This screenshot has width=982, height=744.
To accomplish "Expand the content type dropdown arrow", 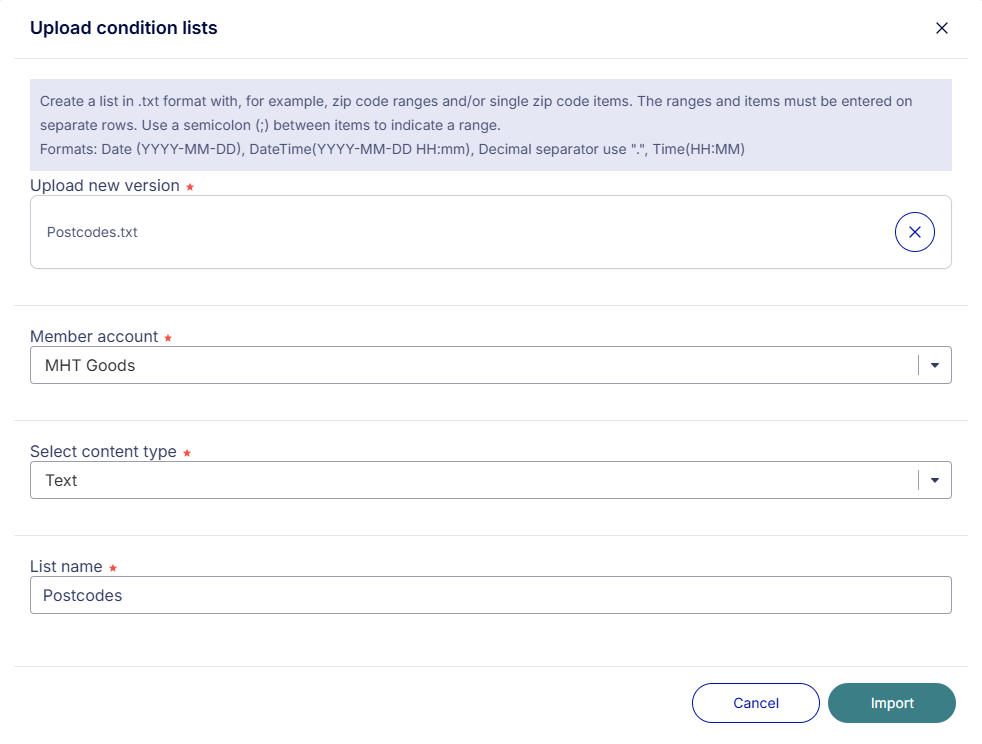I will 934,480.
